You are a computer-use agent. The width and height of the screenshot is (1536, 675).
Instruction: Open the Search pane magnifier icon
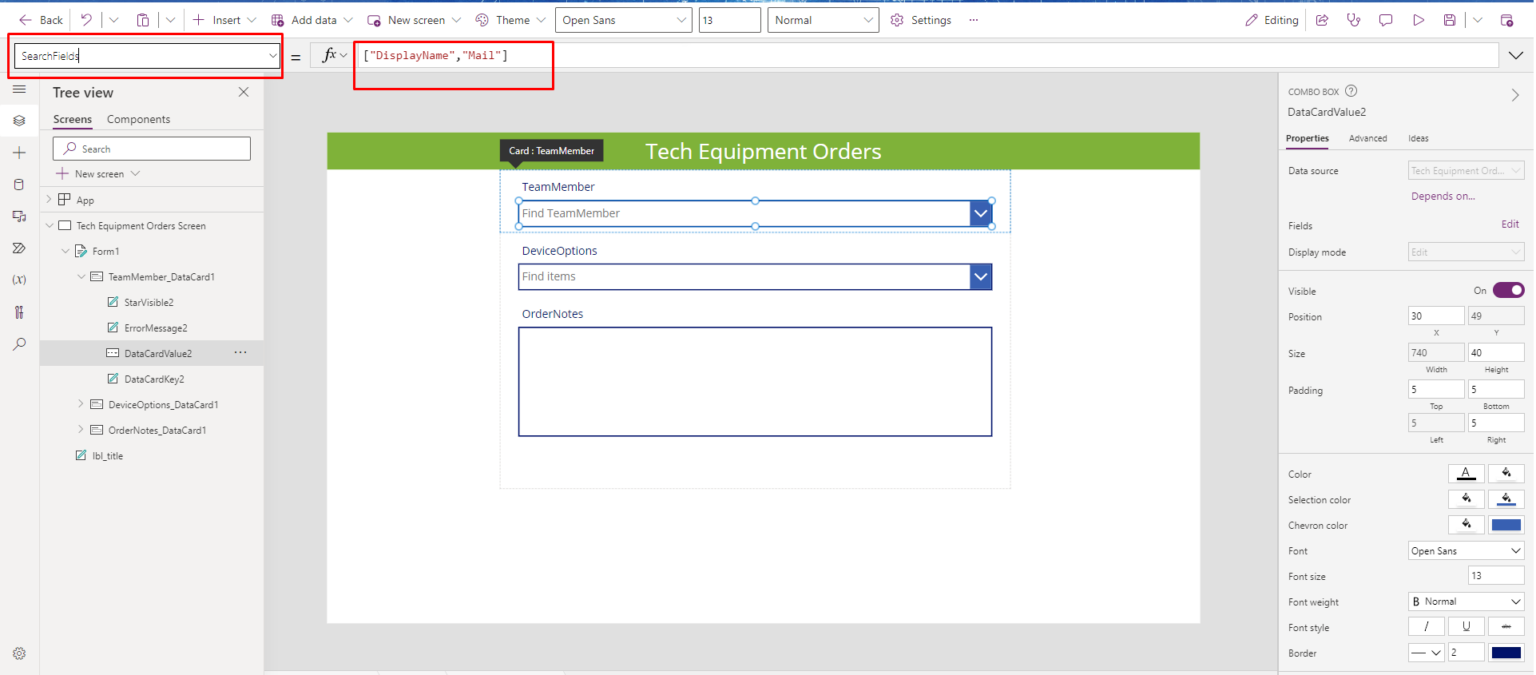(18, 343)
